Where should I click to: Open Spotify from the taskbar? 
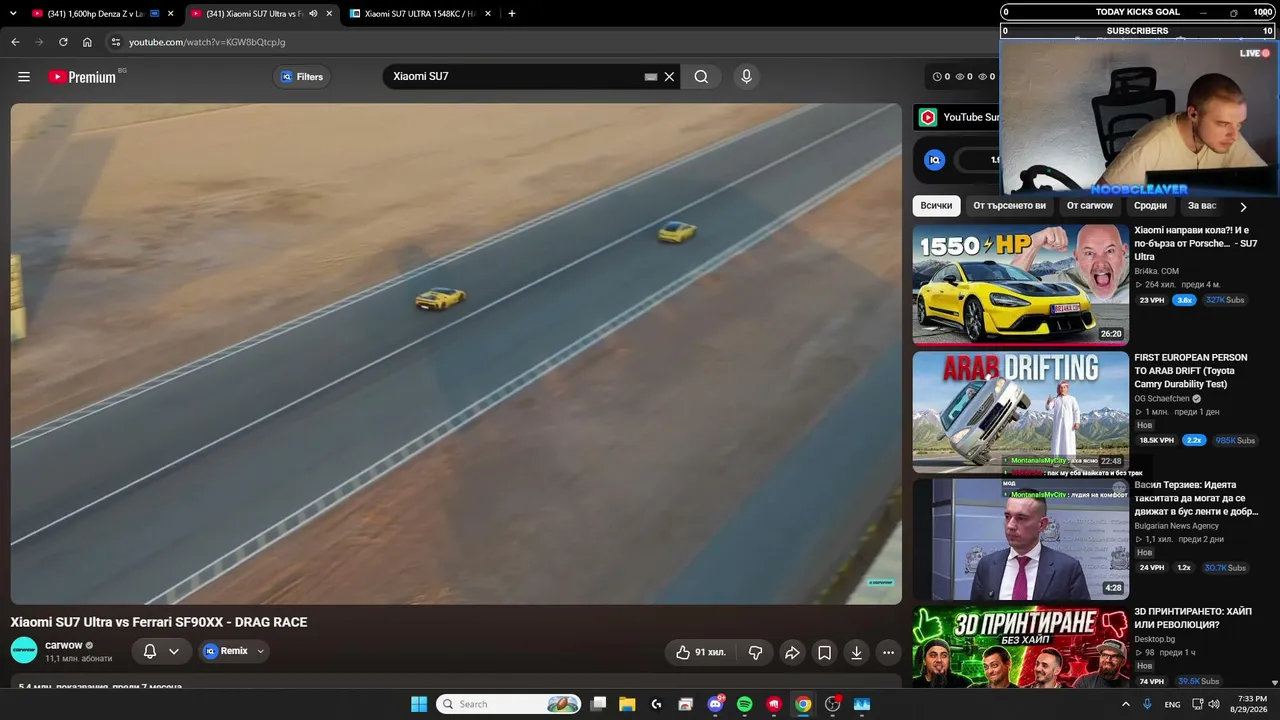click(744, 704)
